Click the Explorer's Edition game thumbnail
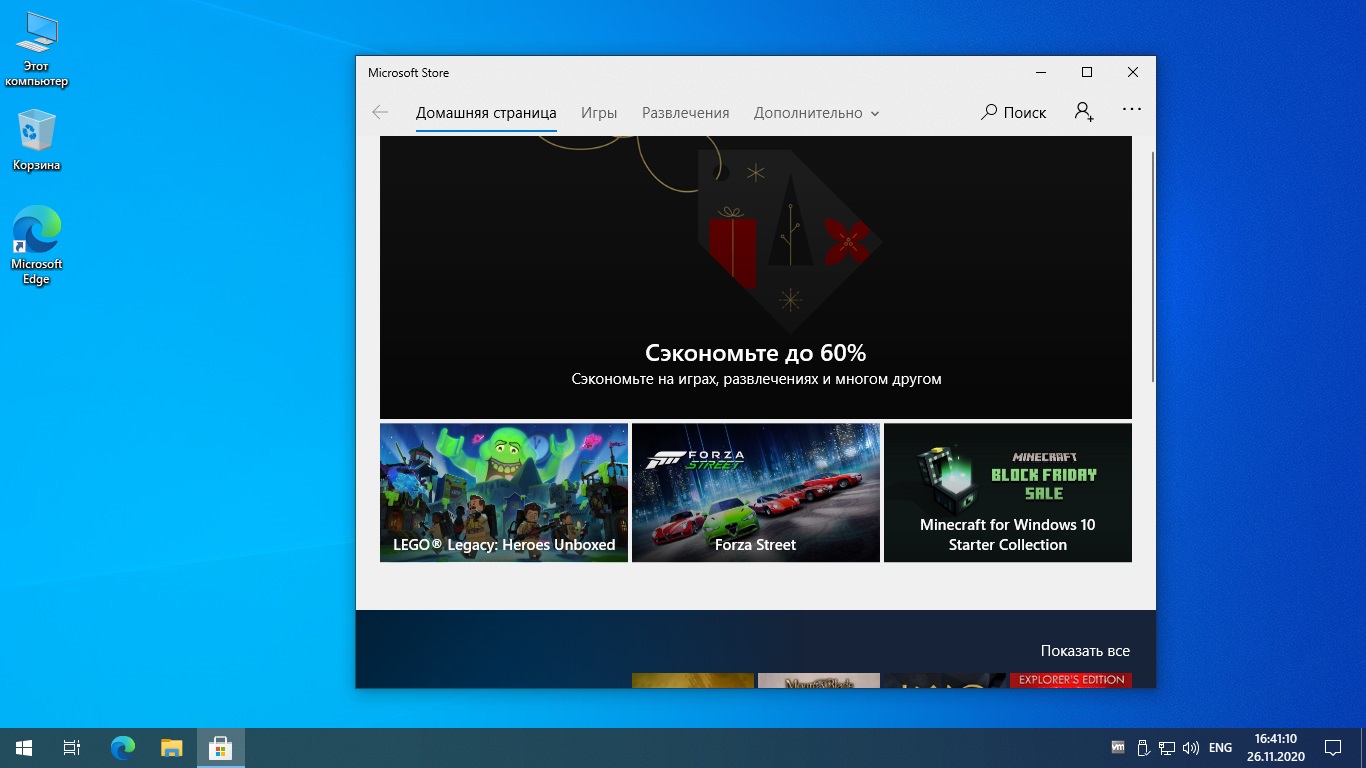 1071,680
